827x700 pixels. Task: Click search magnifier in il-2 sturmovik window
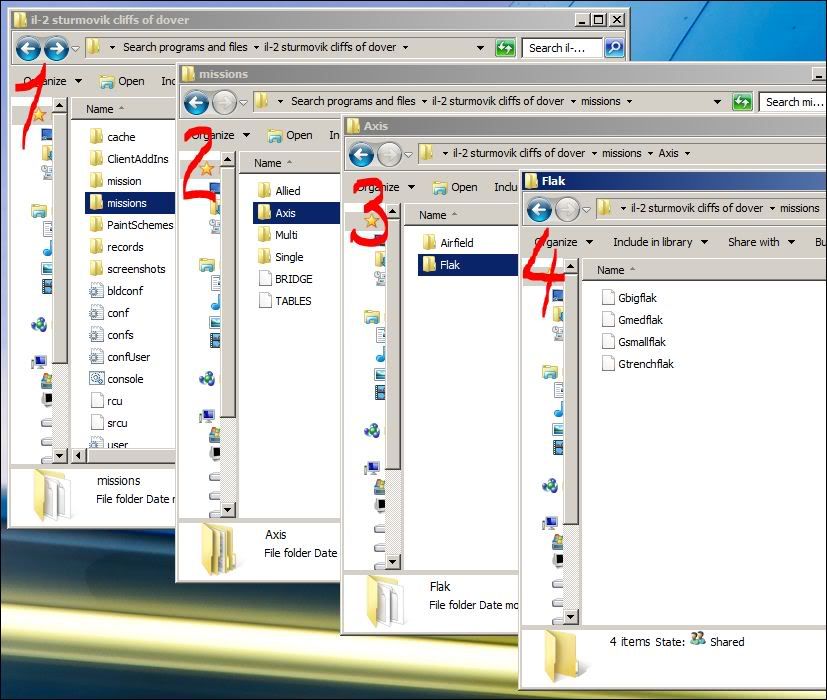(614, 48)
